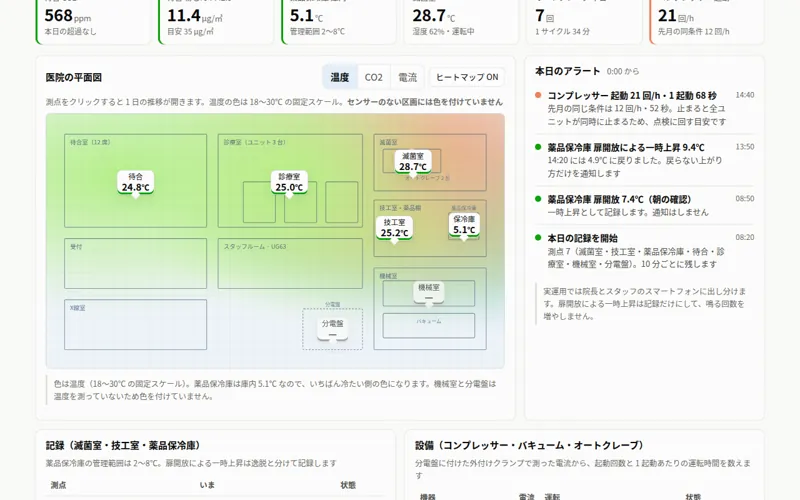This screenshot has height=500, width=800.
Task: Click the 14:40 alert timestamp
Action: point(744,95)
